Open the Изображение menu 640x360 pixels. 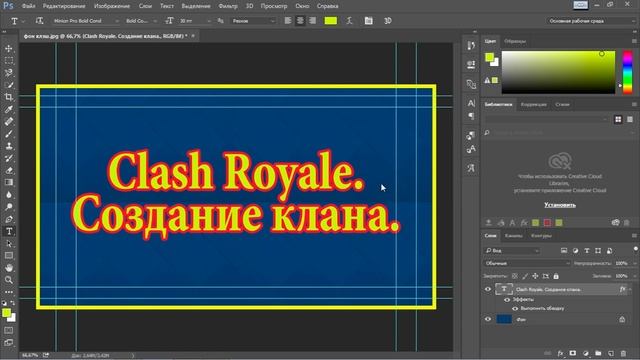pos(112,6)
